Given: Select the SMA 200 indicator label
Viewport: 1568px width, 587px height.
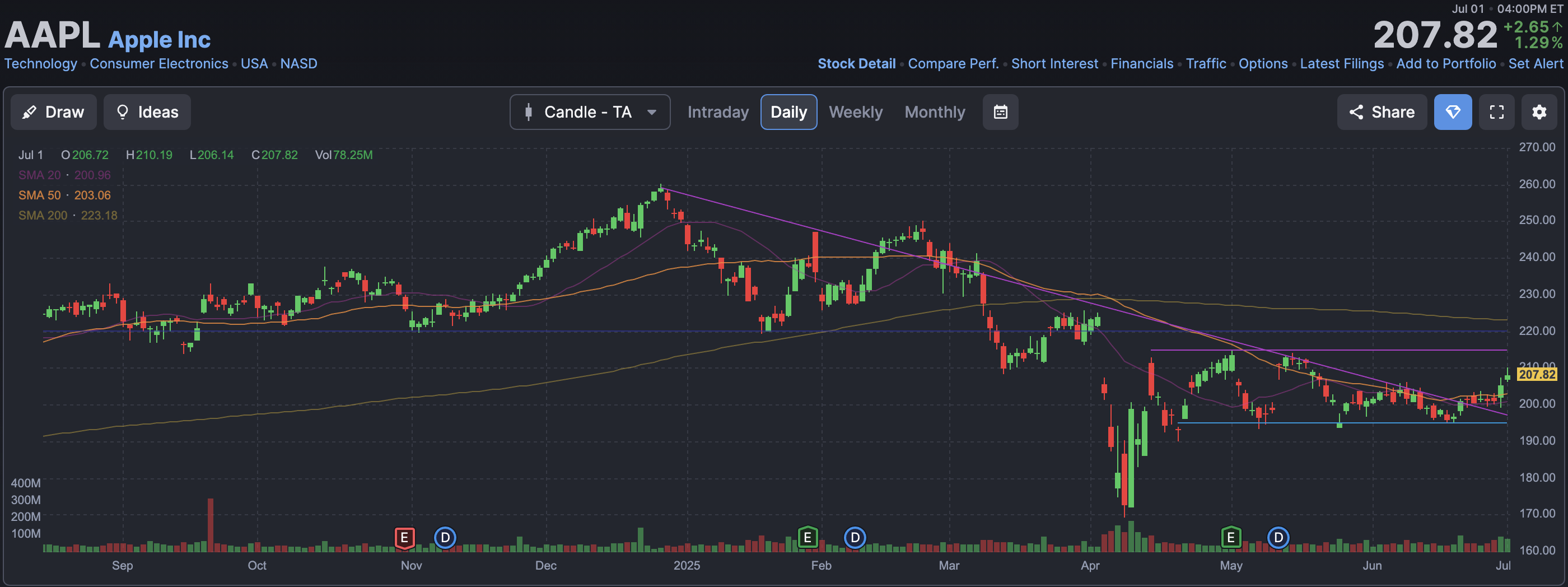Looking at the screenshot, I should [x=43, y=215].
